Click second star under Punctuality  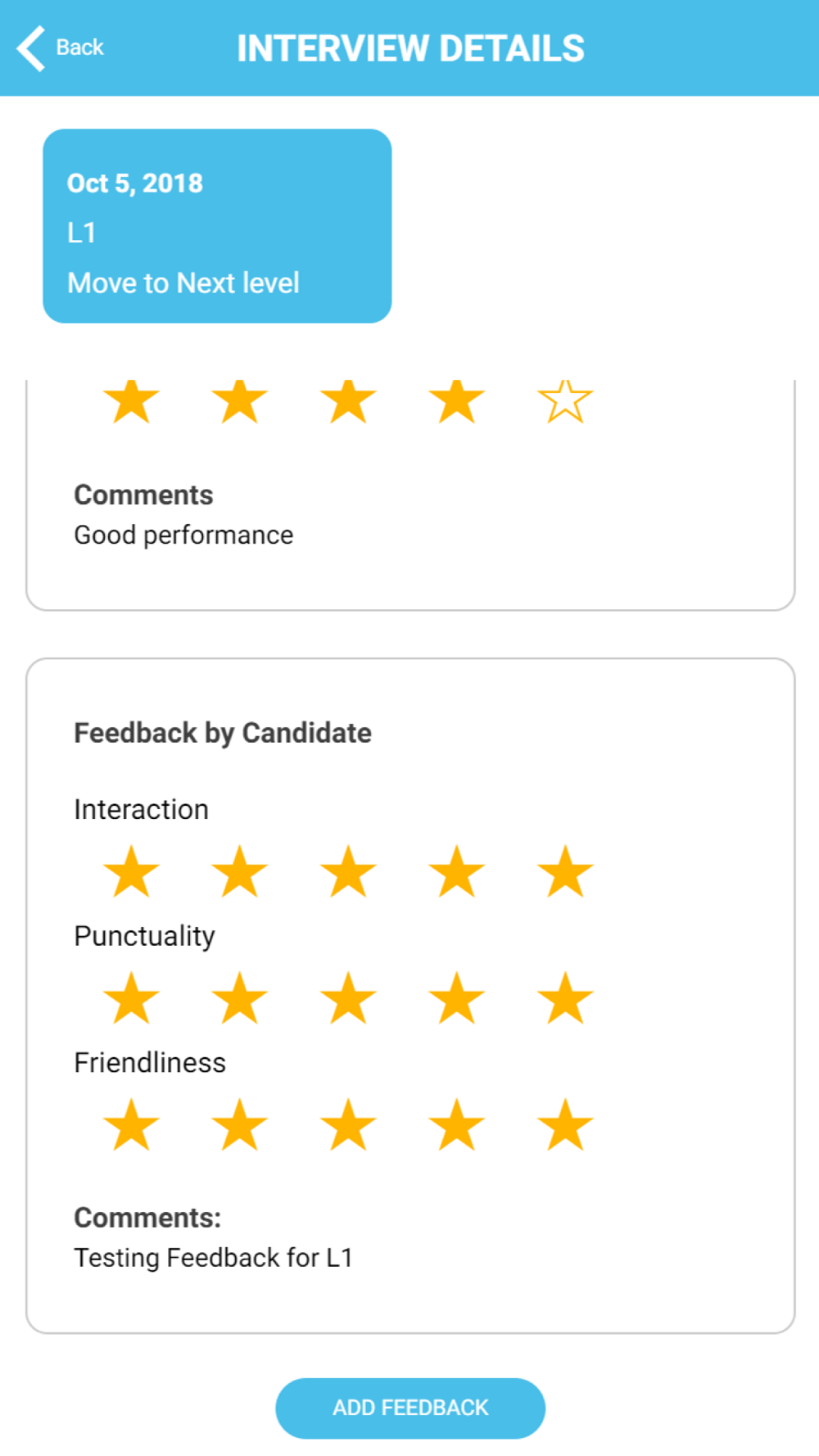[240, 999]
